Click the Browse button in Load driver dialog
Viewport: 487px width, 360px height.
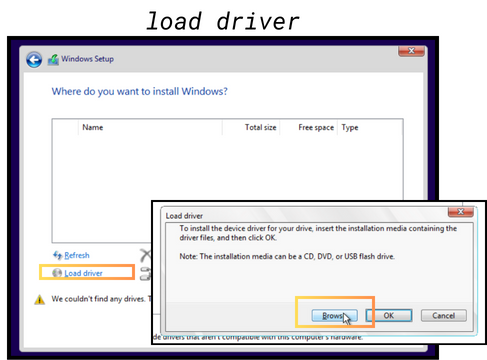tap(334, 316)
